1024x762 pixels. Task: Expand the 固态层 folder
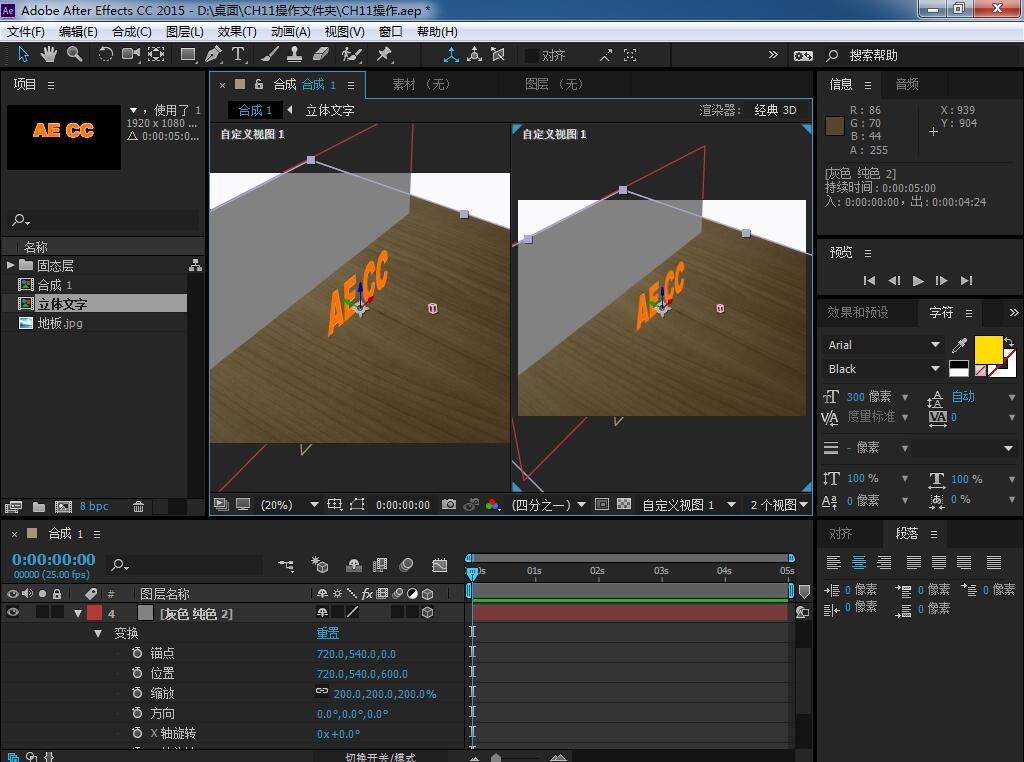tap(10, 265)
